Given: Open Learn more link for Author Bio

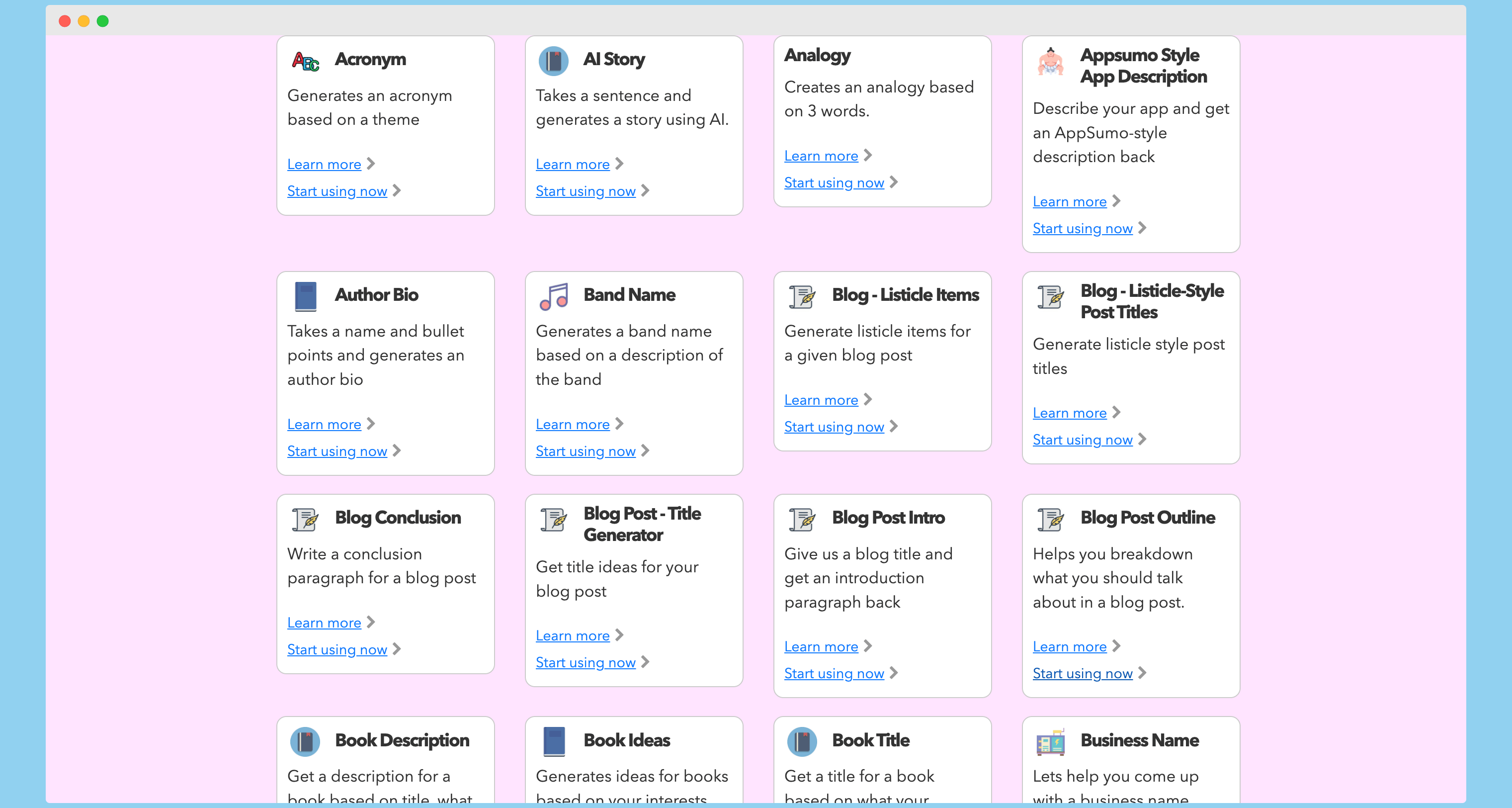Looking at the screenshot, I should (x=324, y=425).
